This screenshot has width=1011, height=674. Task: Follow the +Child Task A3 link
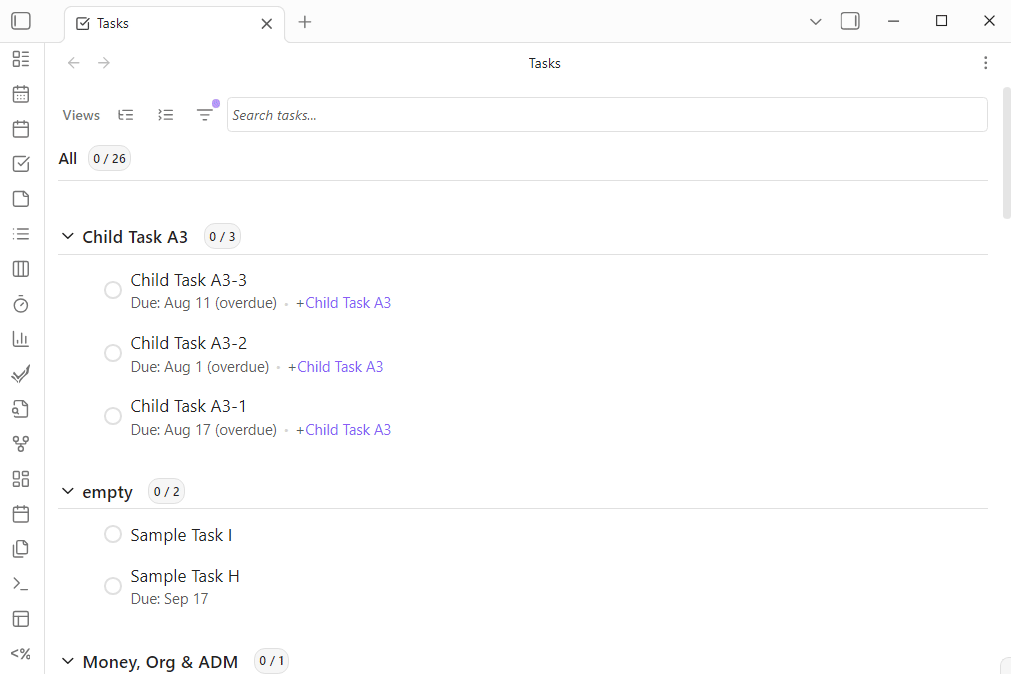pos(343,302)
